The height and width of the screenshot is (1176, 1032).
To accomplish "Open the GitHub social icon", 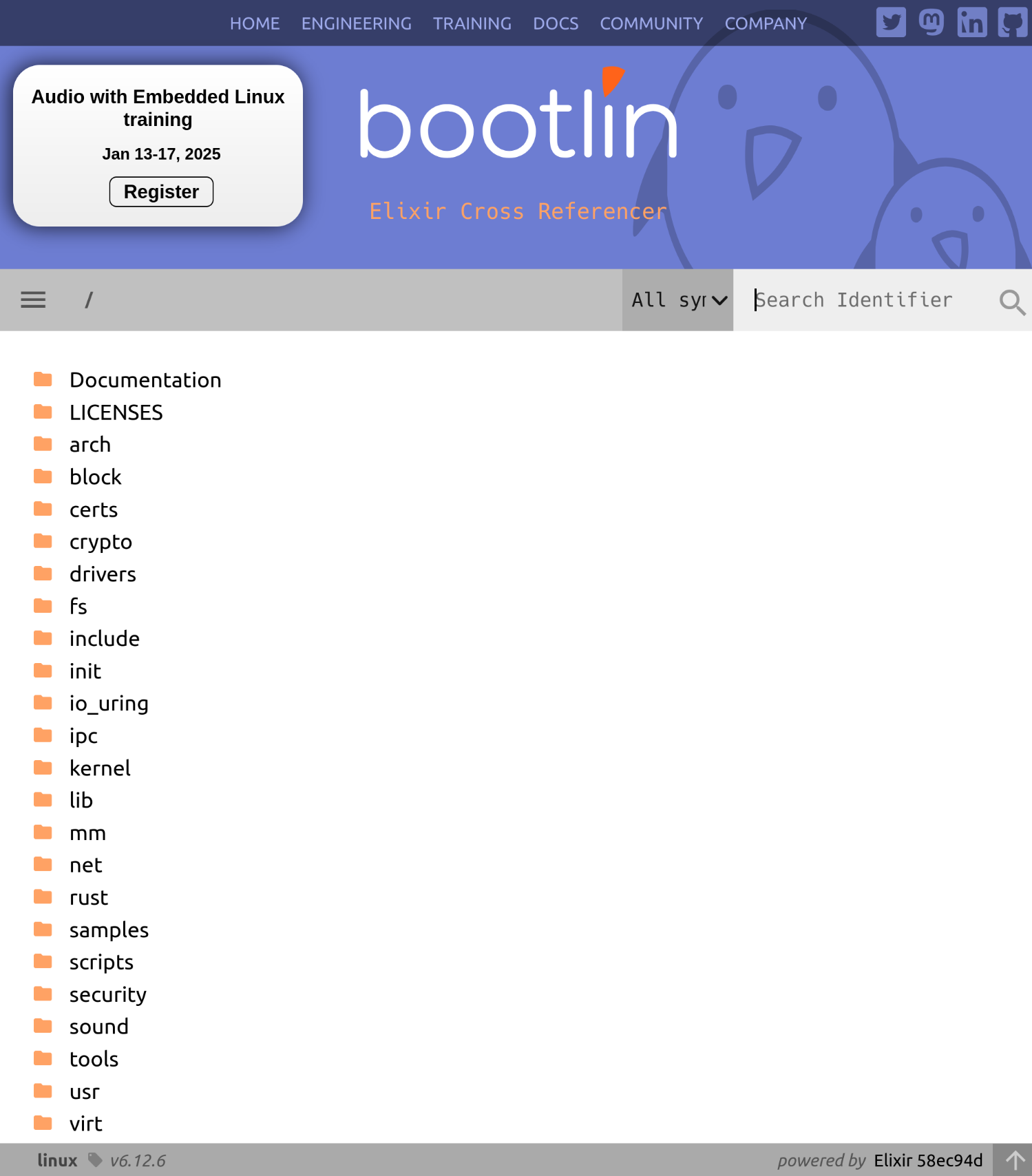I will point(1013,22).
